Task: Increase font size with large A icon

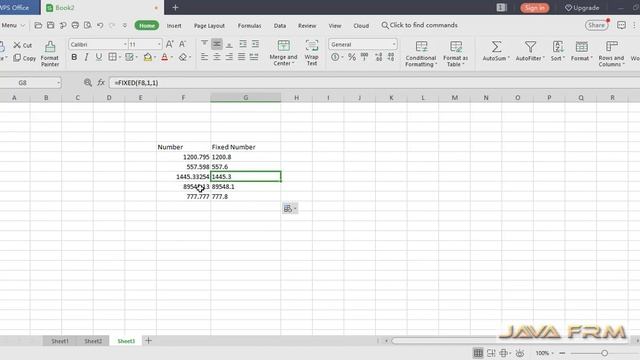Action: pos(170,44)
